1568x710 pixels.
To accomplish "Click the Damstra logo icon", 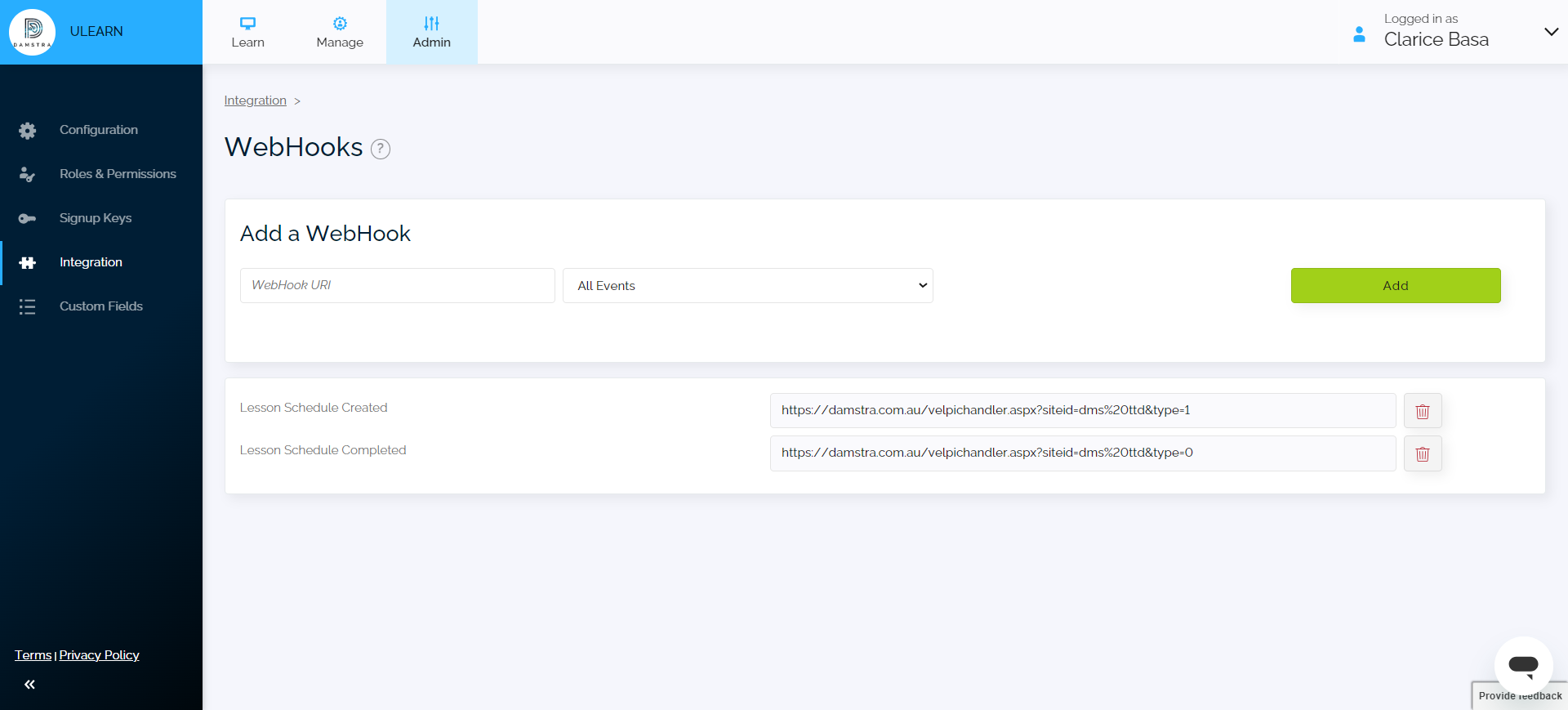I will [x=32, y=32].
